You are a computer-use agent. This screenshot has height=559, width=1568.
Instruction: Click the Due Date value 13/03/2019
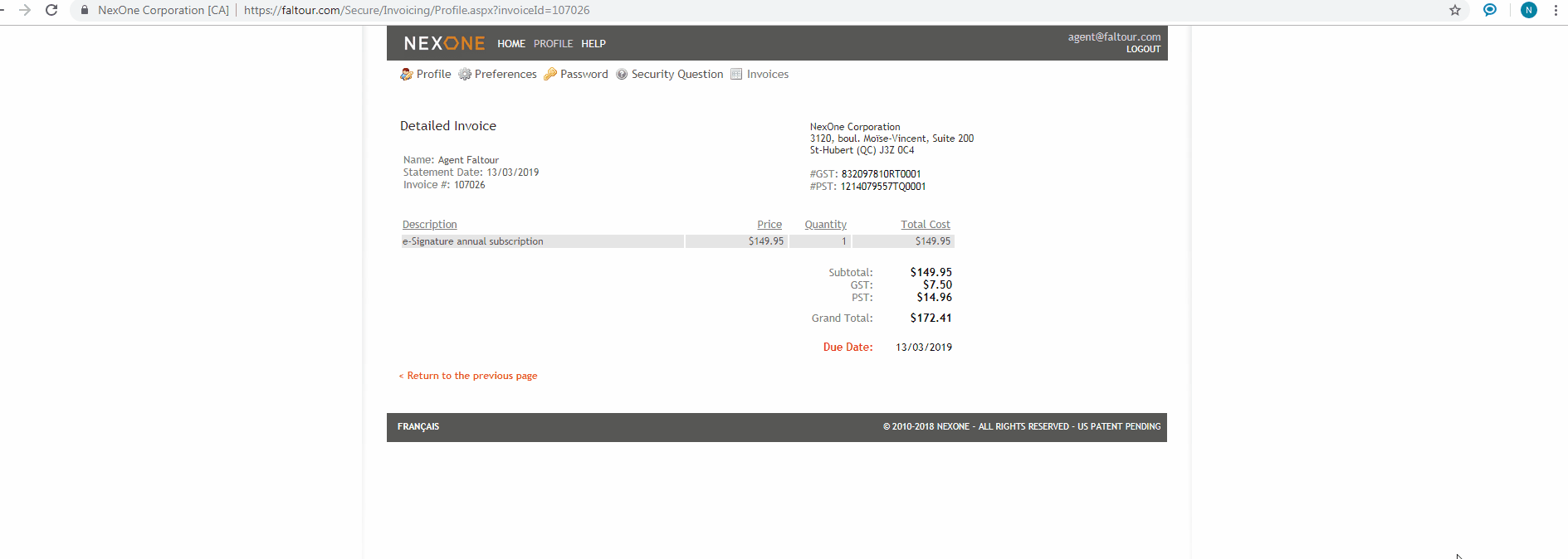click(x=924, y=348)
